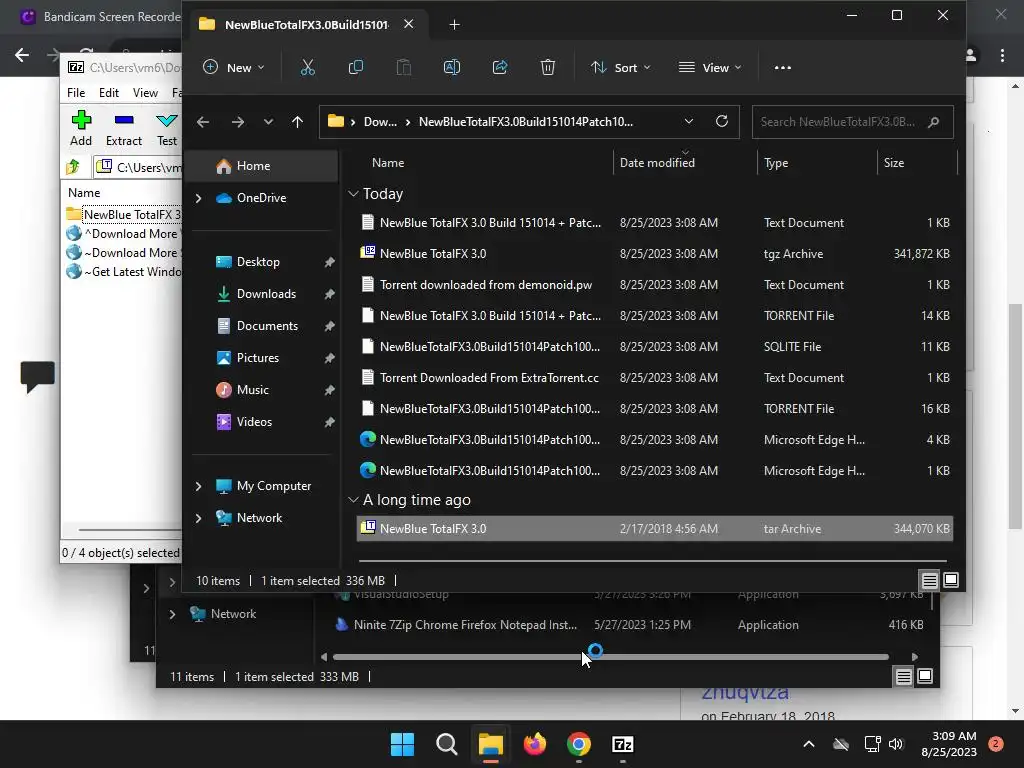This screenshot has width=1024, height=768.
Task: Open the See more ellipsis menu
Action: (x=782, y=67)
